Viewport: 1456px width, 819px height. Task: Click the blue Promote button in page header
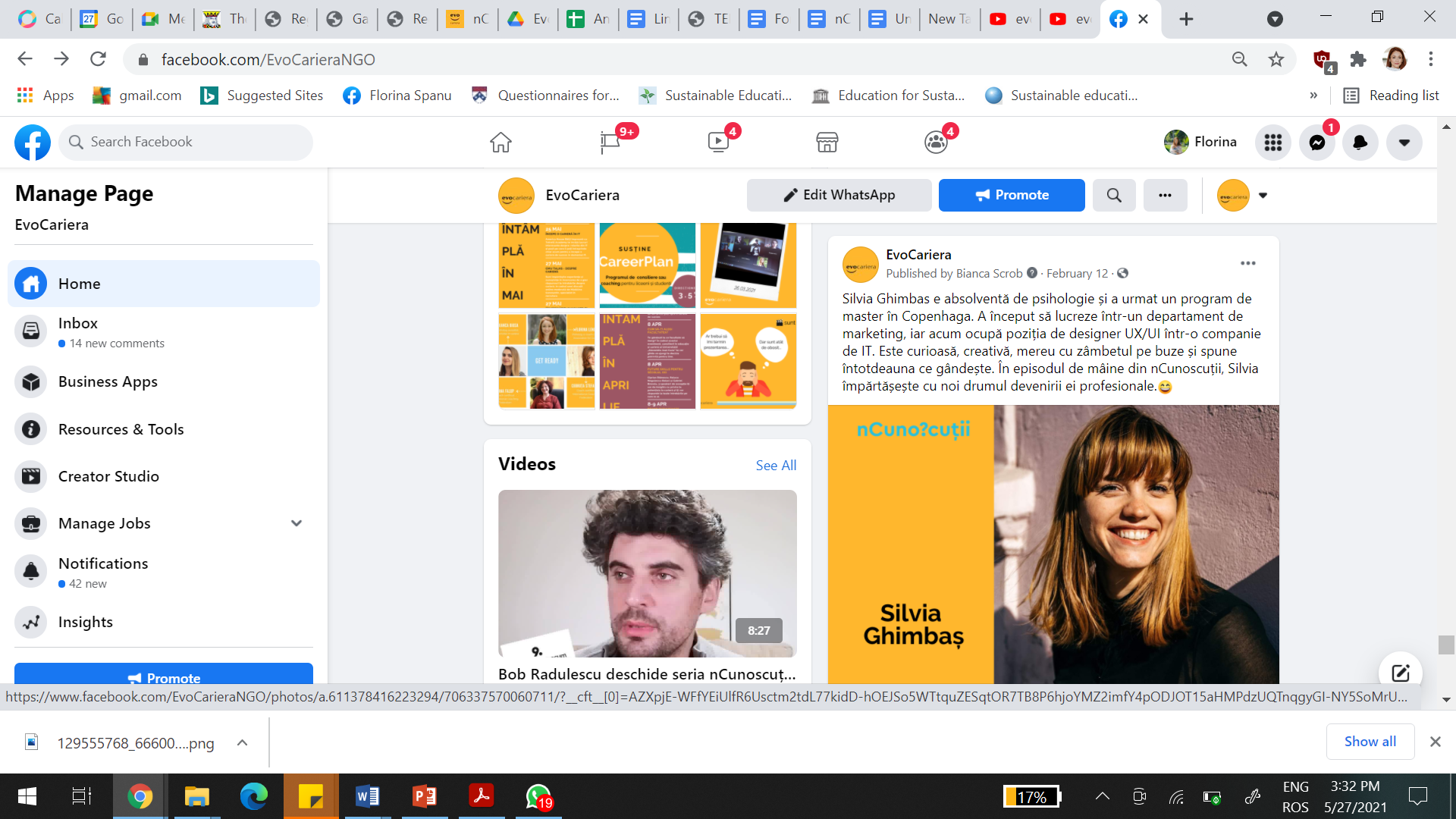[1012, 195]
